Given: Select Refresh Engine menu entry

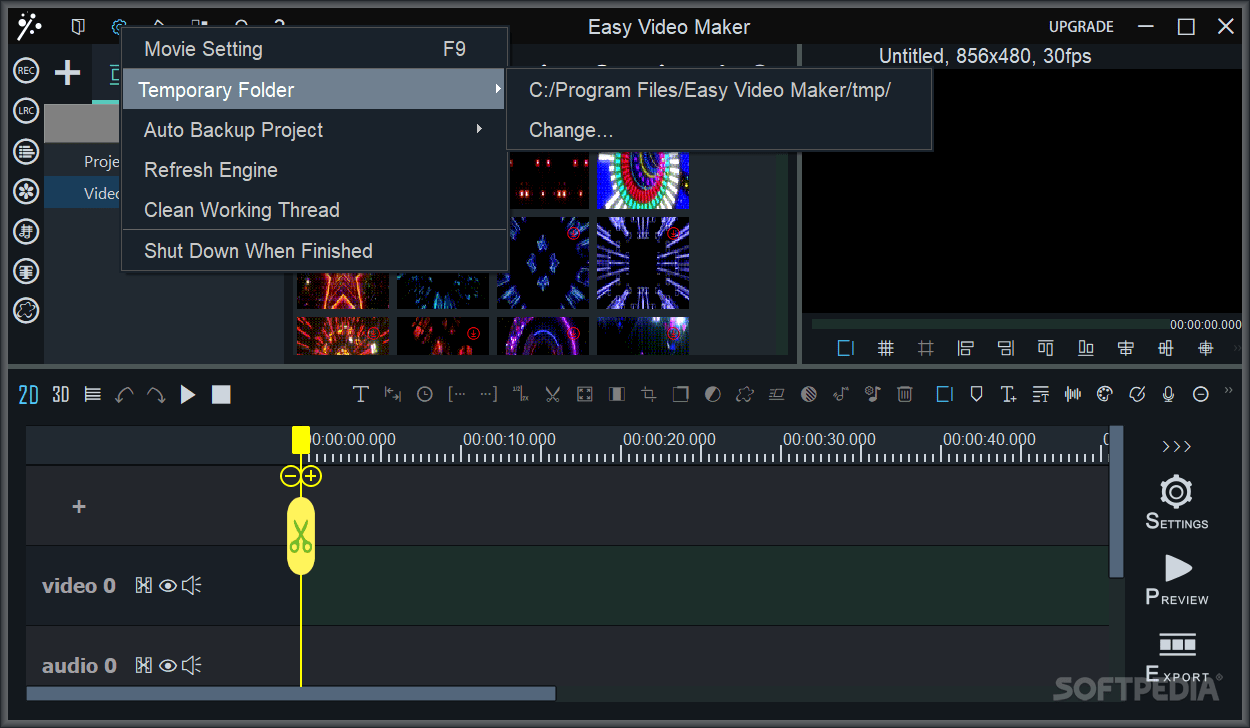Looking at the screenshot, I should (314, 170).
